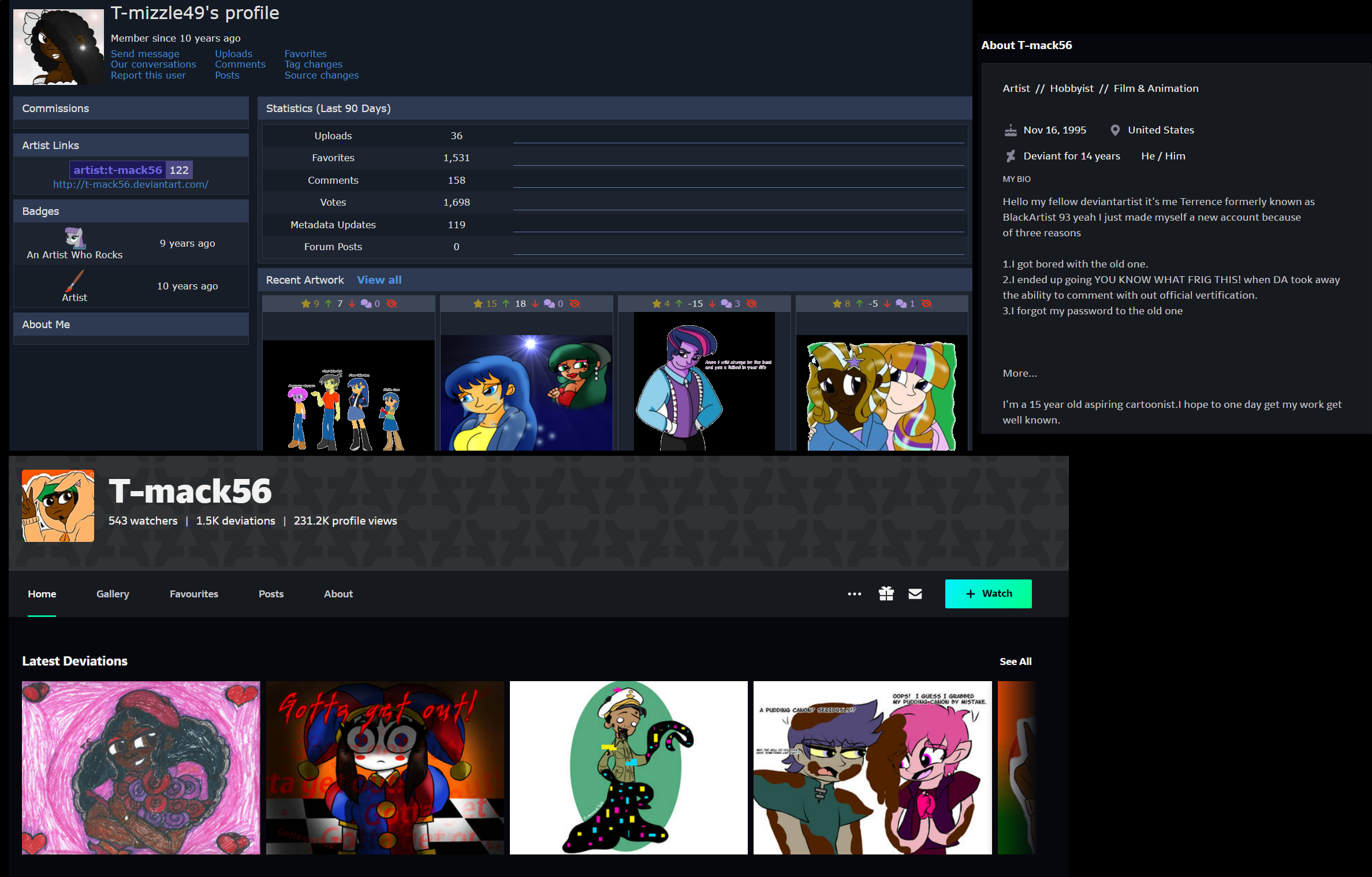Screen dimensions: 1372x877
Task: Click 'See All' for Latest Deviations
Action: pyautogui.click(x=1016, y=662)
